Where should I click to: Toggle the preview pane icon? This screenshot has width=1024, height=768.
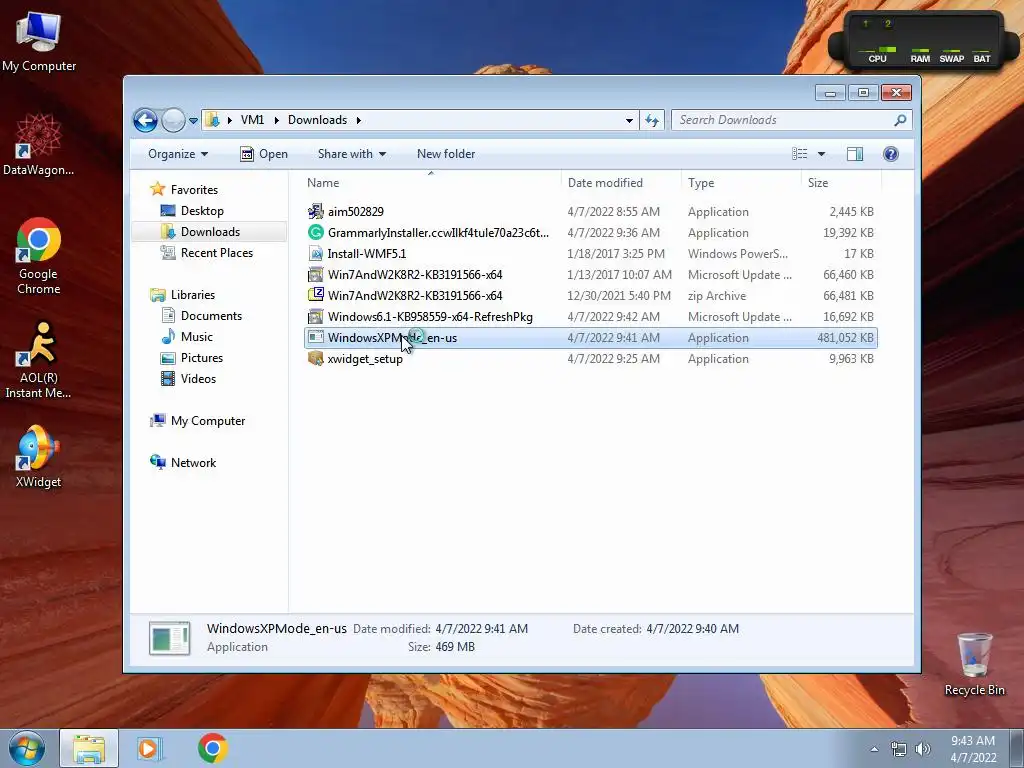(x=855, y=154)
